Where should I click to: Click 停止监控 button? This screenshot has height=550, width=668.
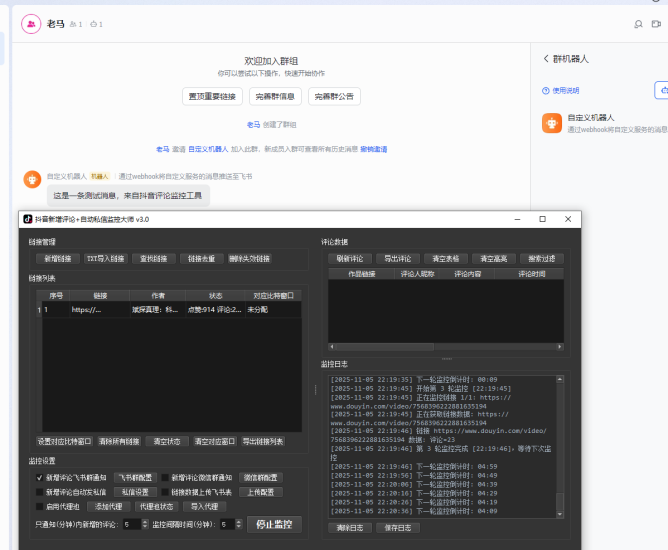274,524
